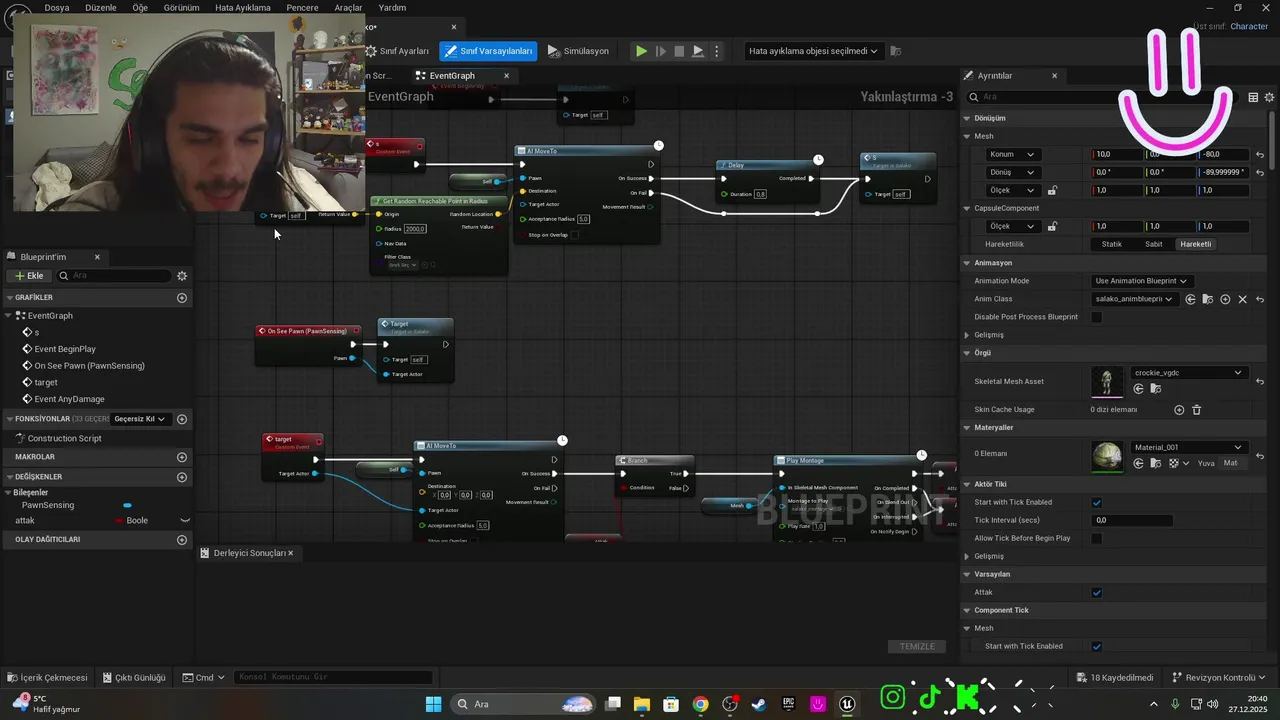Image resolution: width=1280 pixels, height=720 pixels.
Task: Toggle CapsuleComponent Ölçek lock icon
Action: point(1052,226)
